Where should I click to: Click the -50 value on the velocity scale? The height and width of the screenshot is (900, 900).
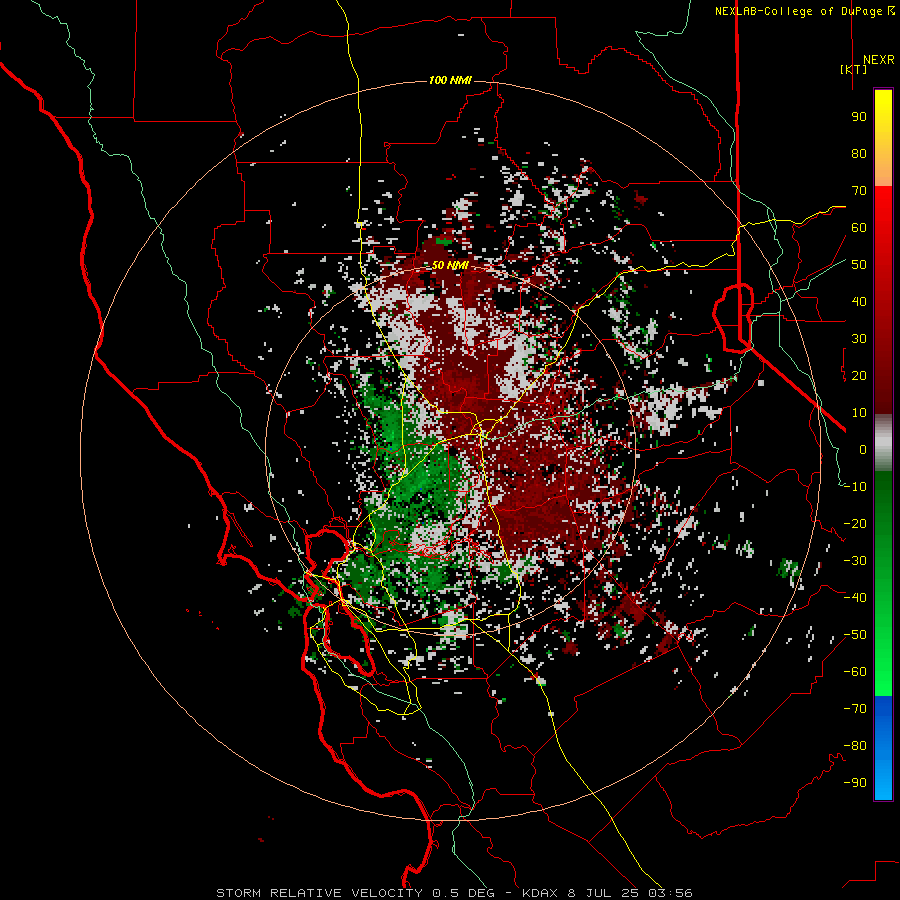coord(855,635)
